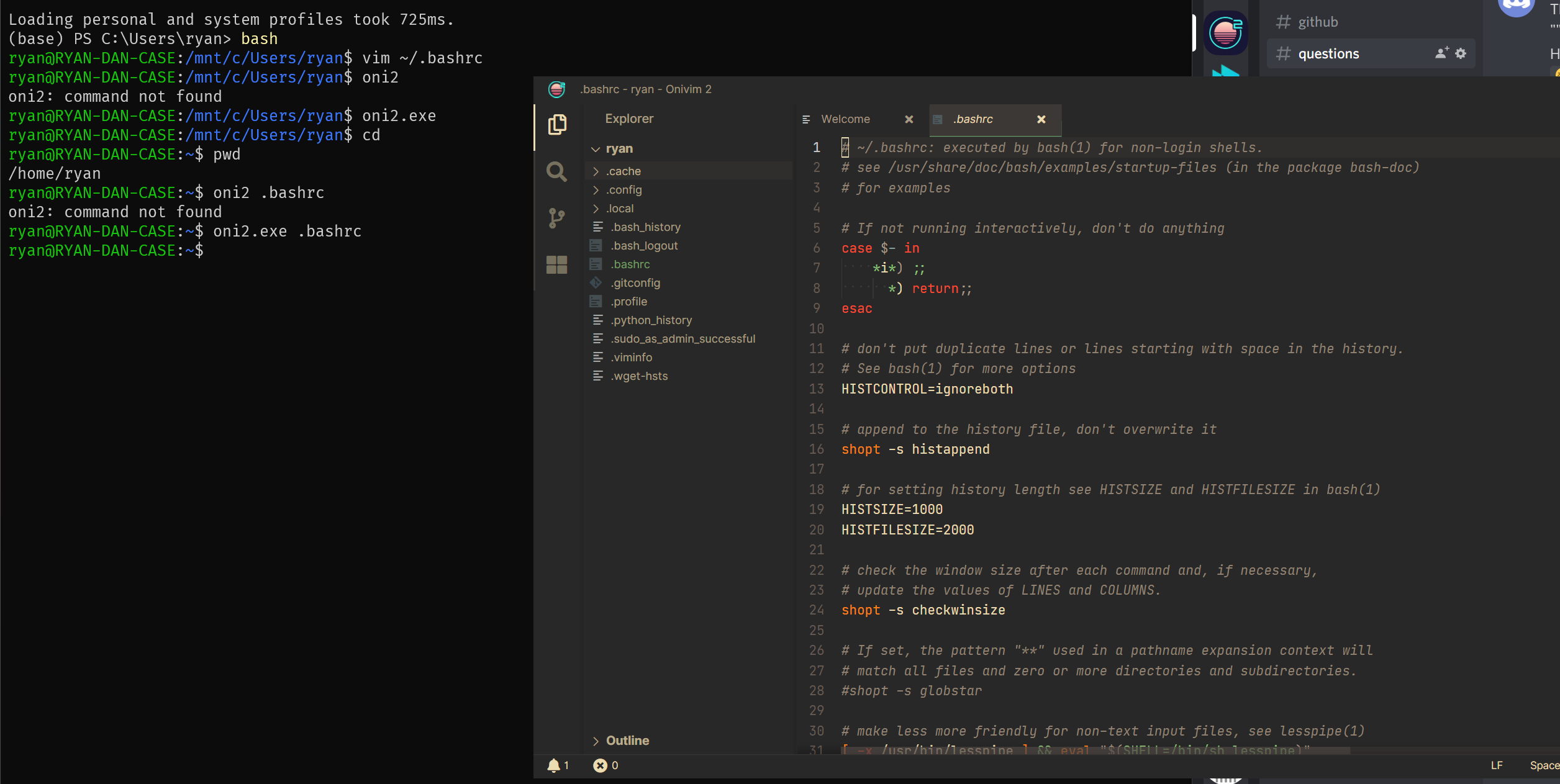Click the notification bell in the status bar
Viewport: 1560px width, 784px height.
click(x=554, y=765)
